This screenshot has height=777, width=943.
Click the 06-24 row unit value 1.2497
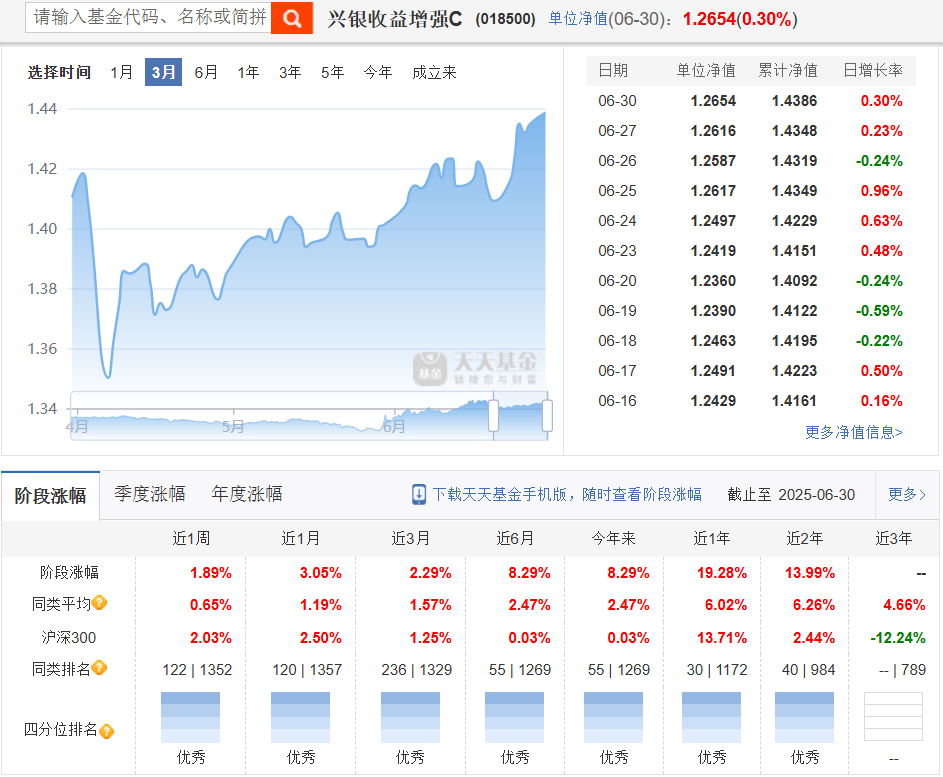coord(713,221)
